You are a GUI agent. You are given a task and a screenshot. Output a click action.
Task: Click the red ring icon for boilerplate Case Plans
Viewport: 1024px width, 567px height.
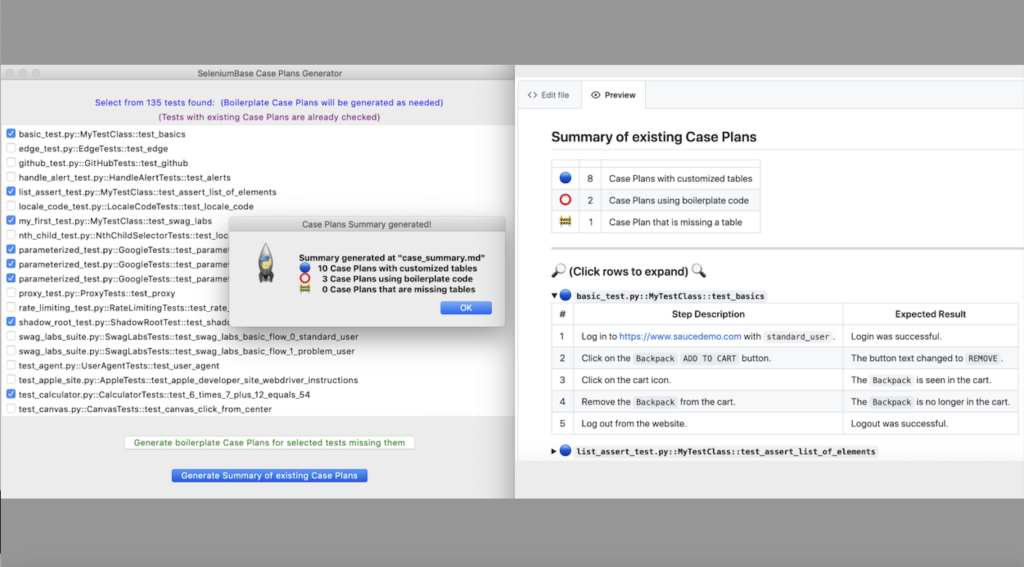(565, 200)
